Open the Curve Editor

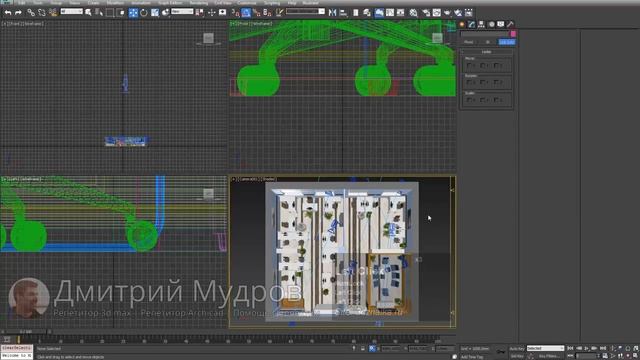(x=390, y=13)
